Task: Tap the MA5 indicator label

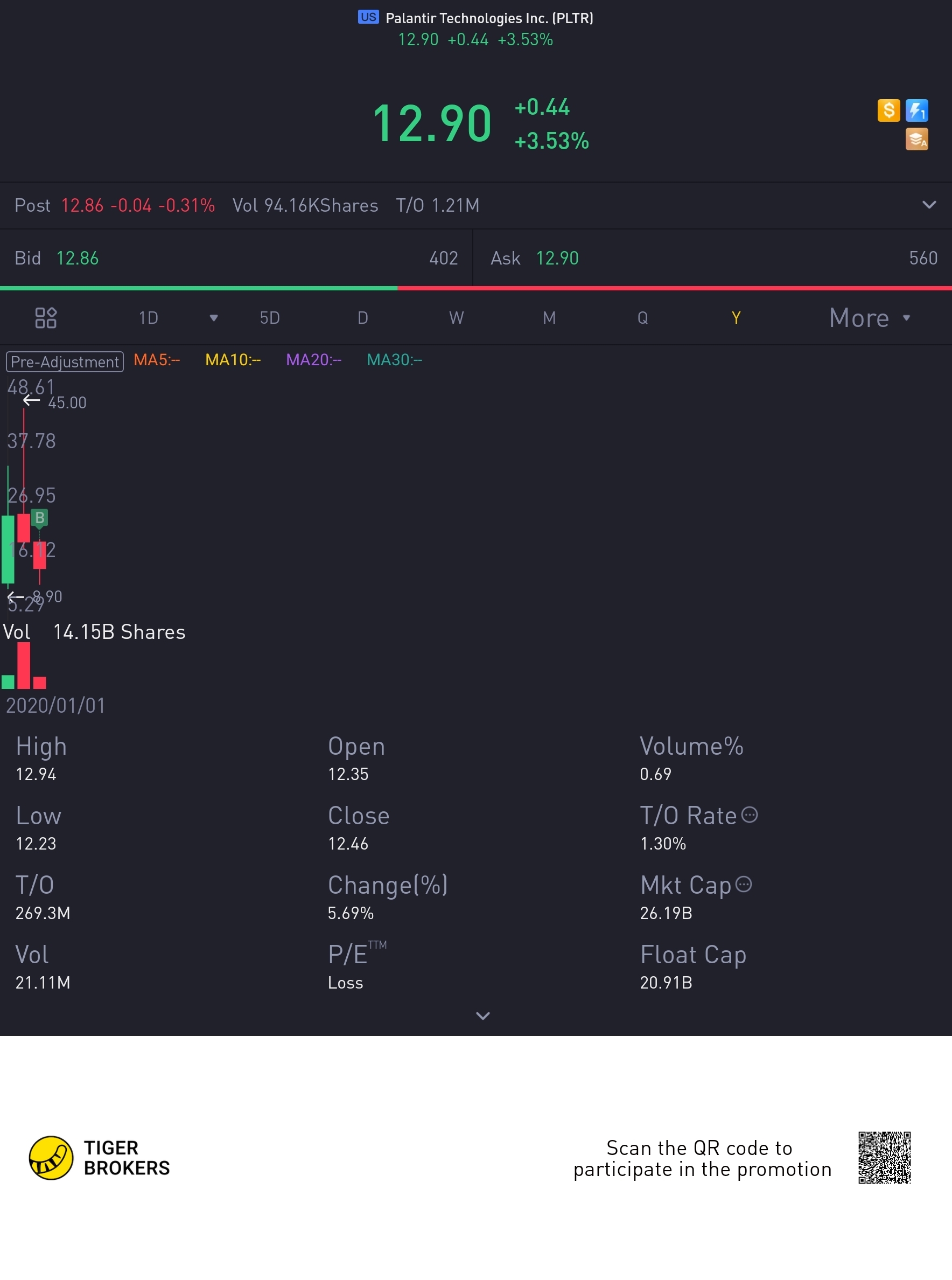Action: click(x=157, y=360)
